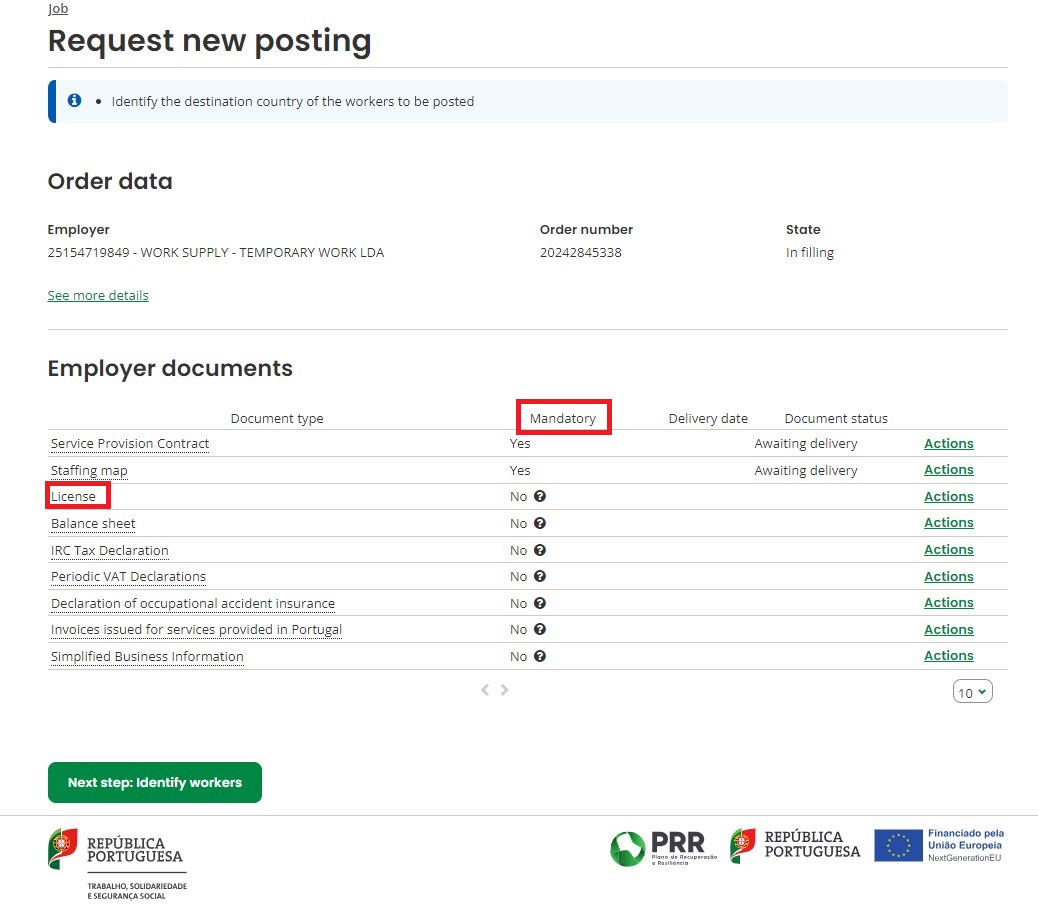Click help icon next to License row
This screenshot has height=918, width=1038.
[x=540, y=497]
